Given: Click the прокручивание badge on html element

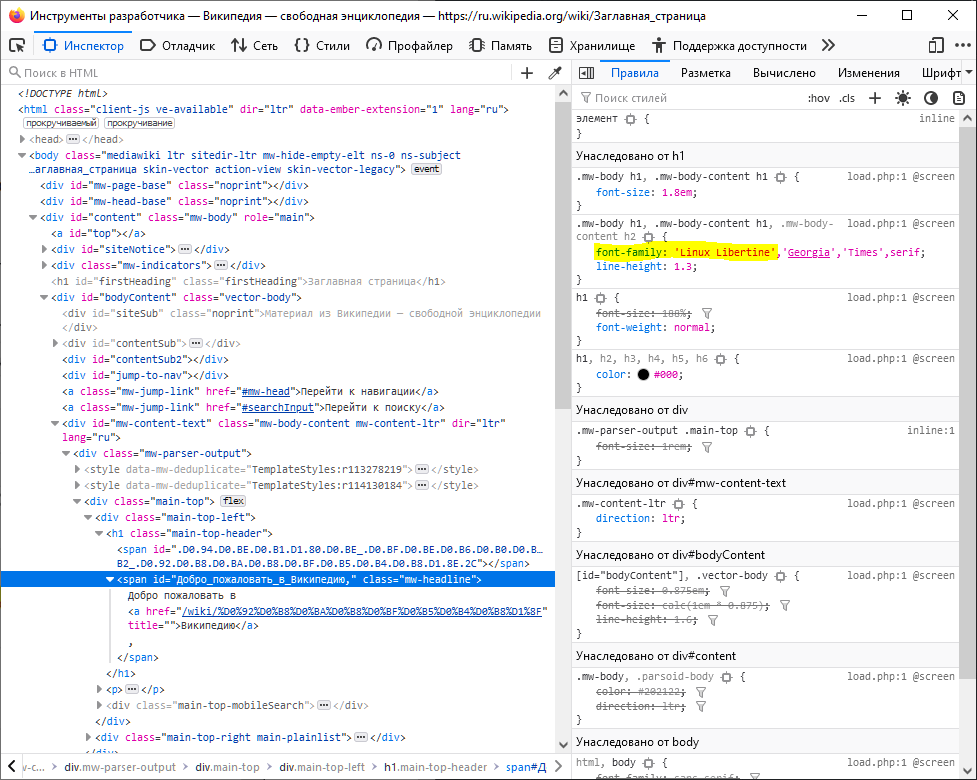Looking at the screenshot, I should coord(139,123).
